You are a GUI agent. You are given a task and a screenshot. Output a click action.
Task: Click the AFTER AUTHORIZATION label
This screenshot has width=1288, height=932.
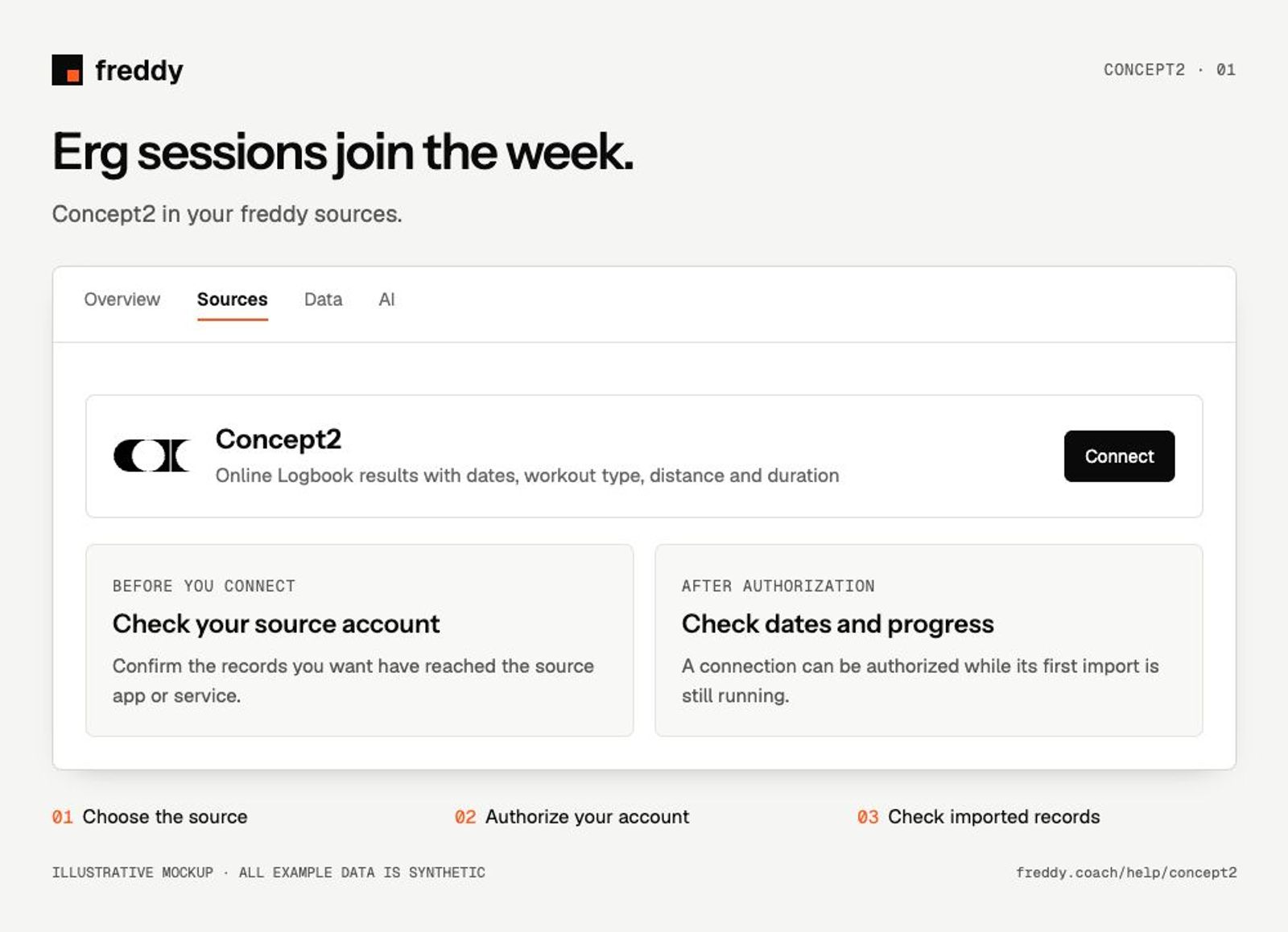point(778,586)
